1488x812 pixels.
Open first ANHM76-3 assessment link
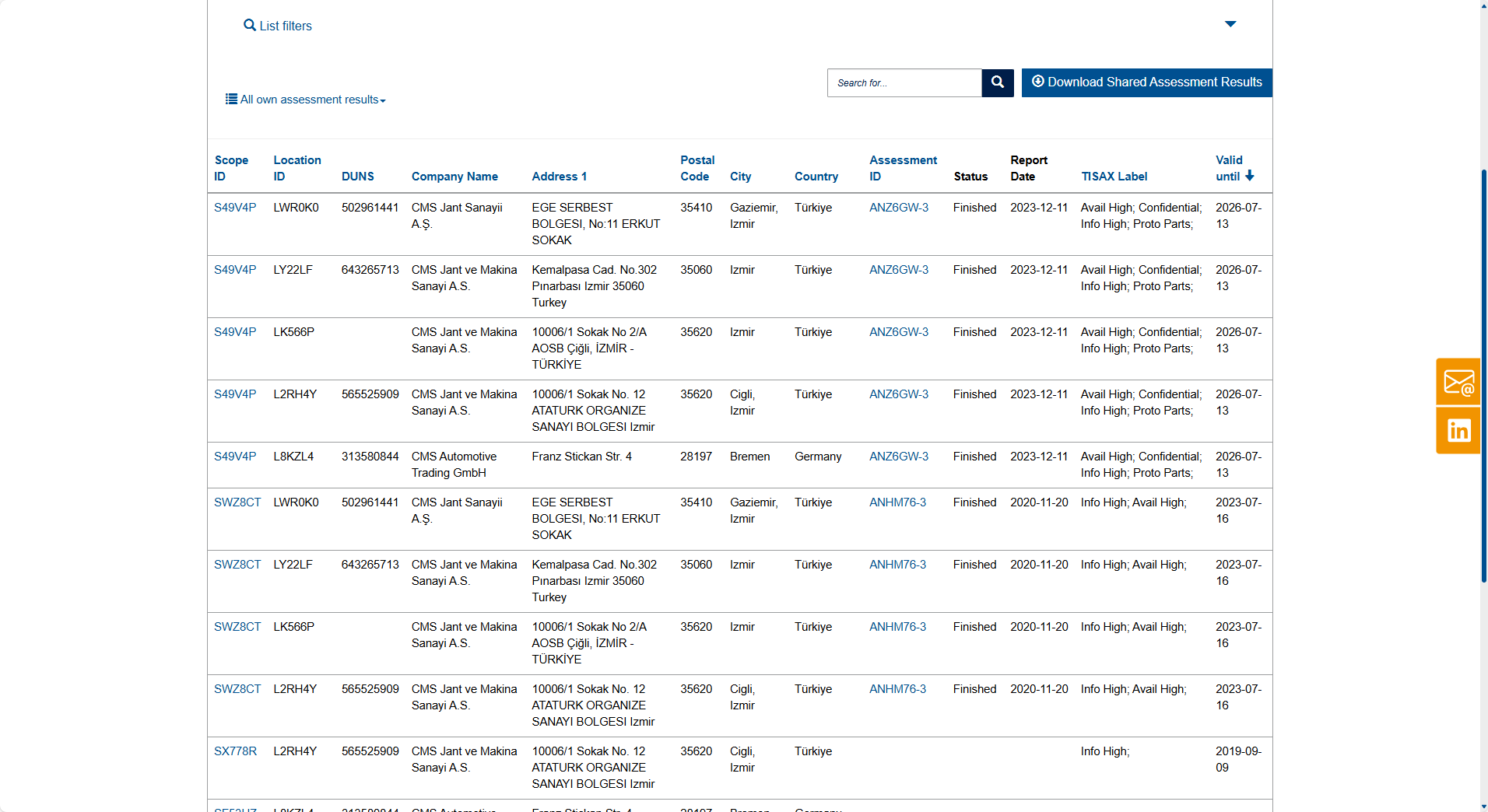pyautogui.click(x=897, y=502)
